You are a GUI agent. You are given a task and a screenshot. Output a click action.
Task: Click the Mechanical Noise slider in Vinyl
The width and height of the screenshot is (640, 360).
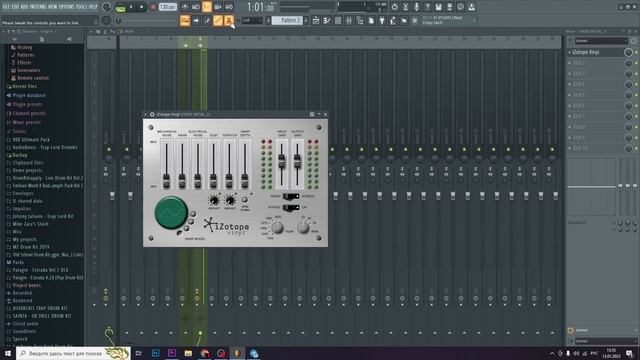click(166, 164)
